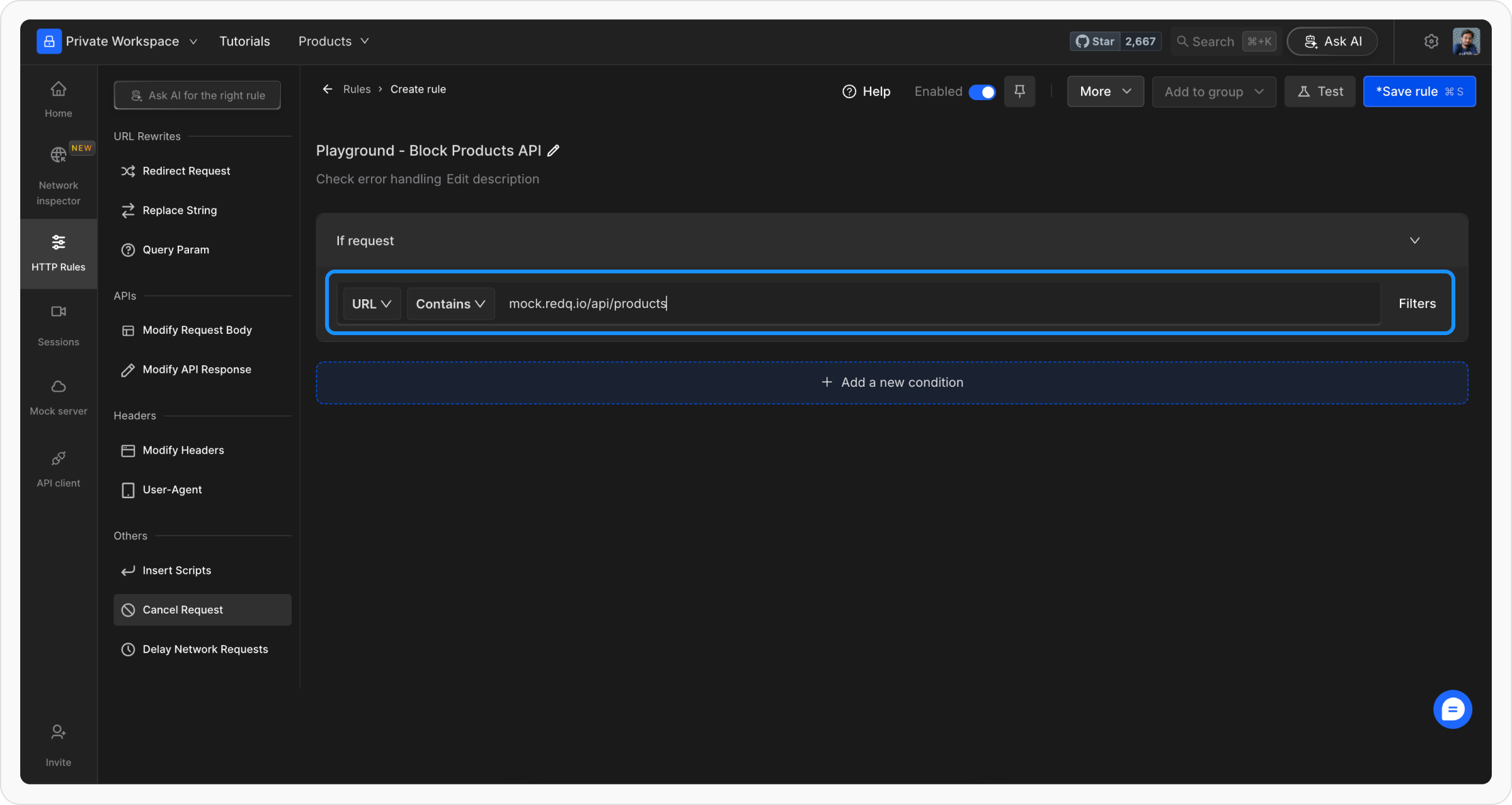Viewport: 1512px width, 805px height.
Task: Open the URL source dropdown
Action: coord(372,304)
